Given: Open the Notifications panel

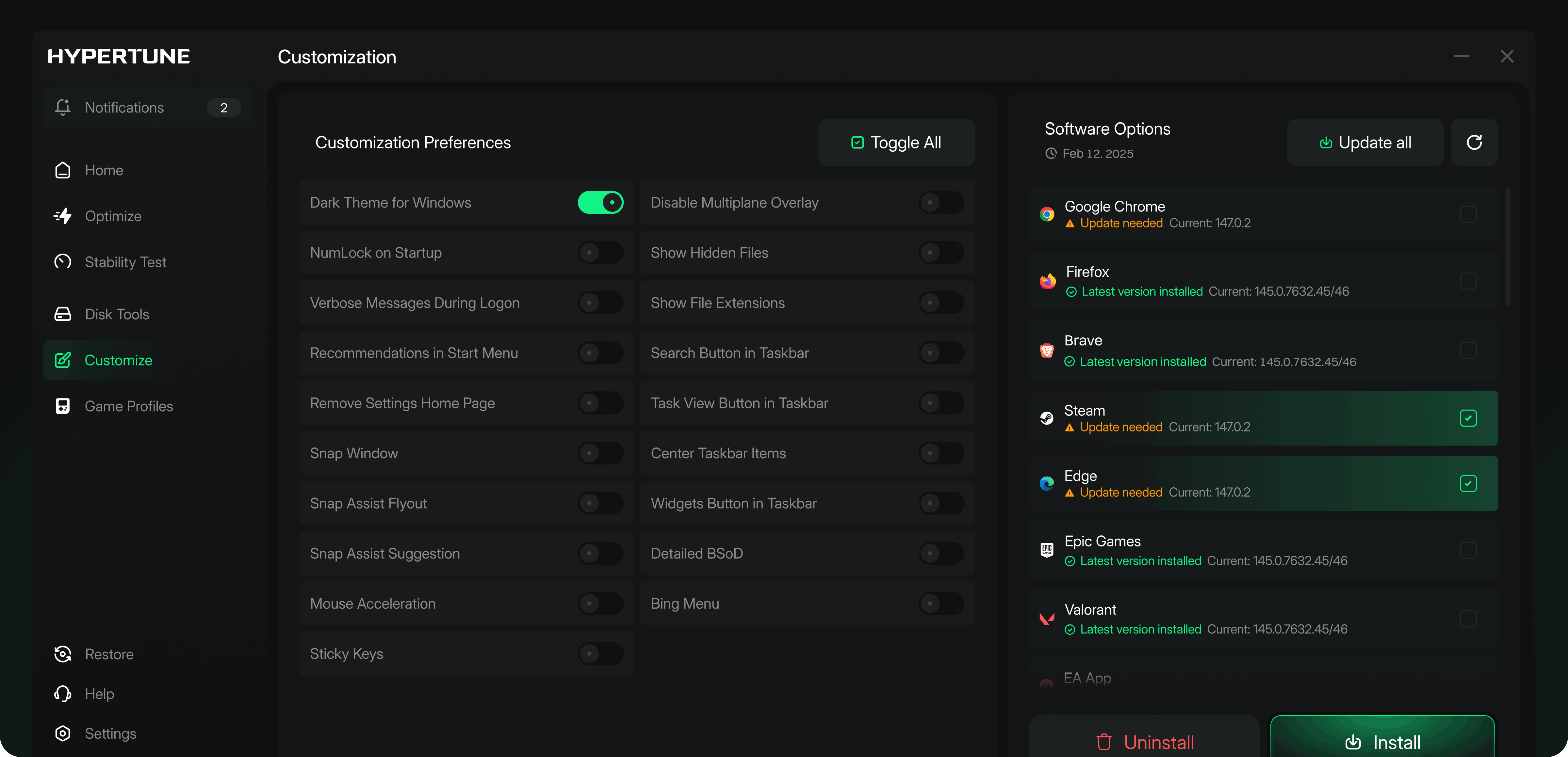Looking at the screenshot, I should pos(147,107).
